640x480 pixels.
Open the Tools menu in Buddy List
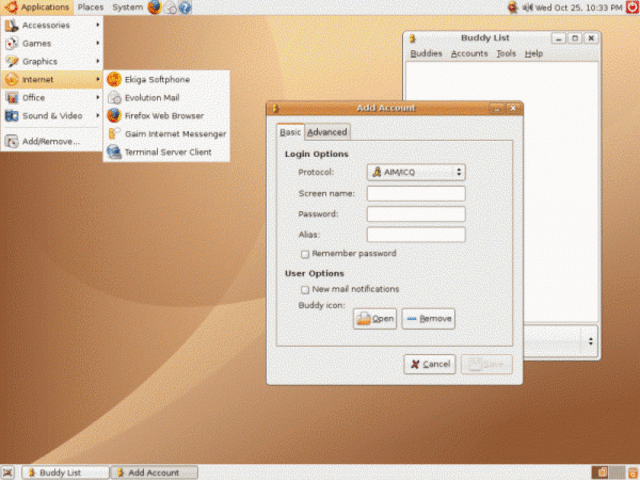[506, 53]
